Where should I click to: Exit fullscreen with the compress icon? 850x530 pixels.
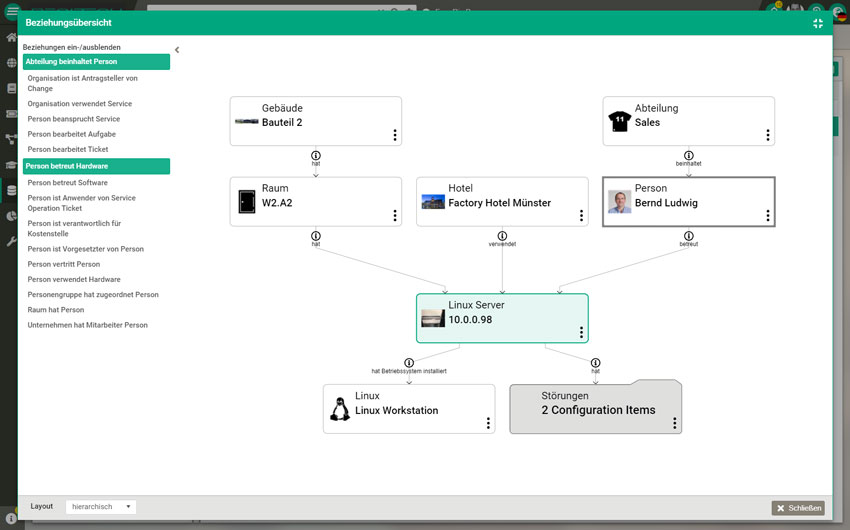coord(818,23)
